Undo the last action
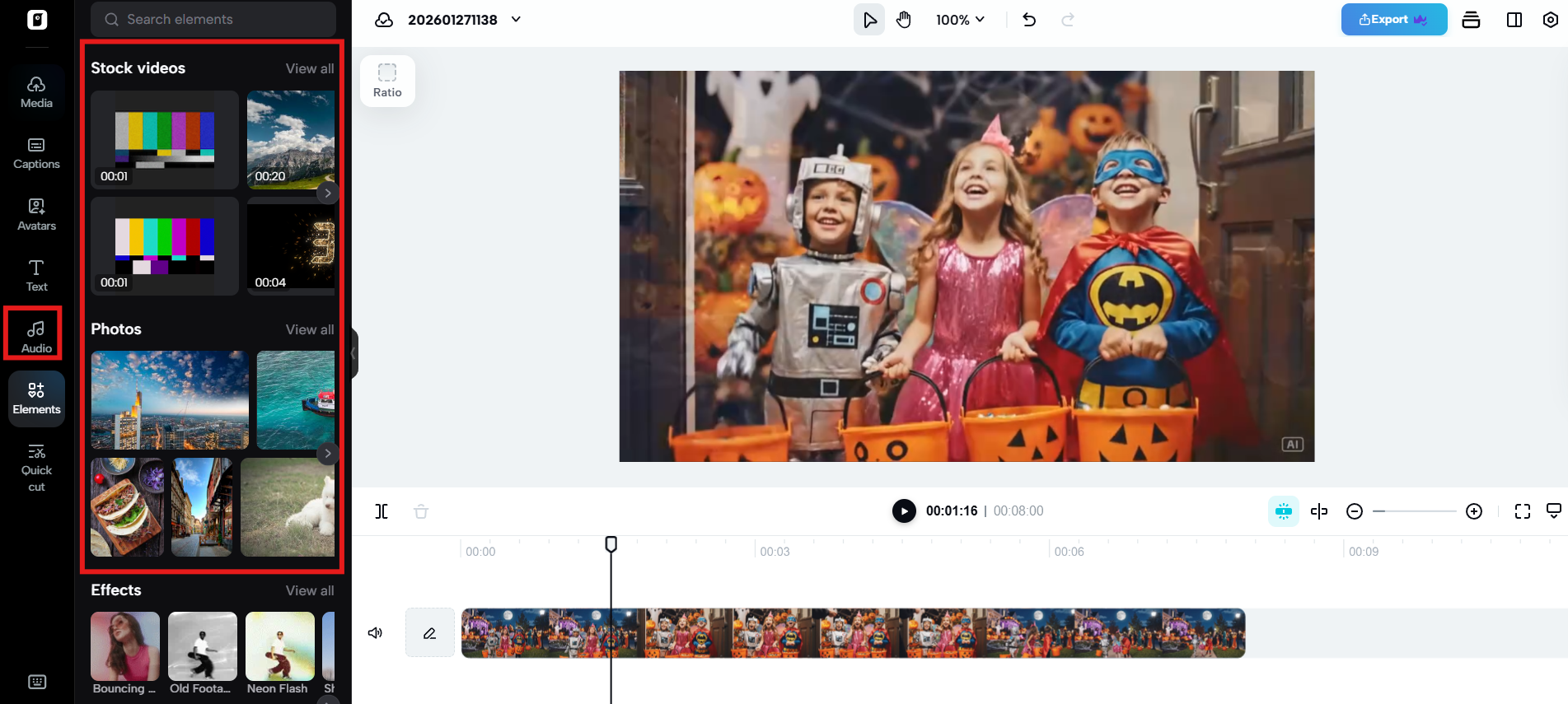 [x=1029, y=20]
